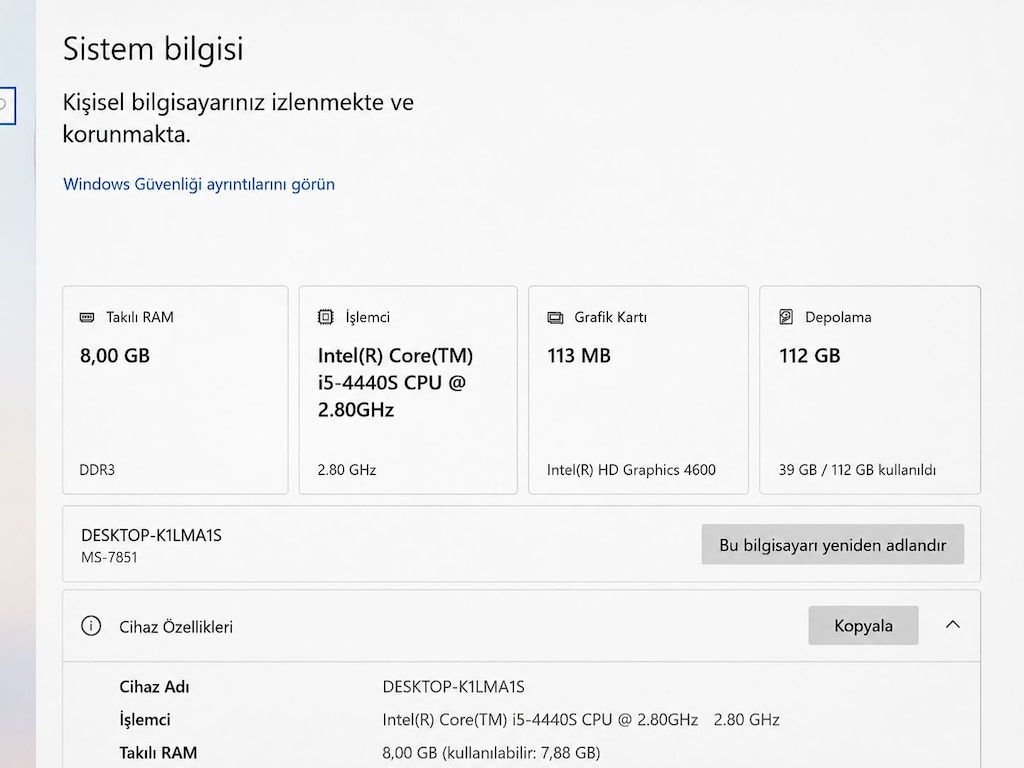Click the graphics card icon on Grafik Kartı card
Image resolution: width=1024 pixels, height=768 pixels.
pyautogui.click(x=555, y=317)
